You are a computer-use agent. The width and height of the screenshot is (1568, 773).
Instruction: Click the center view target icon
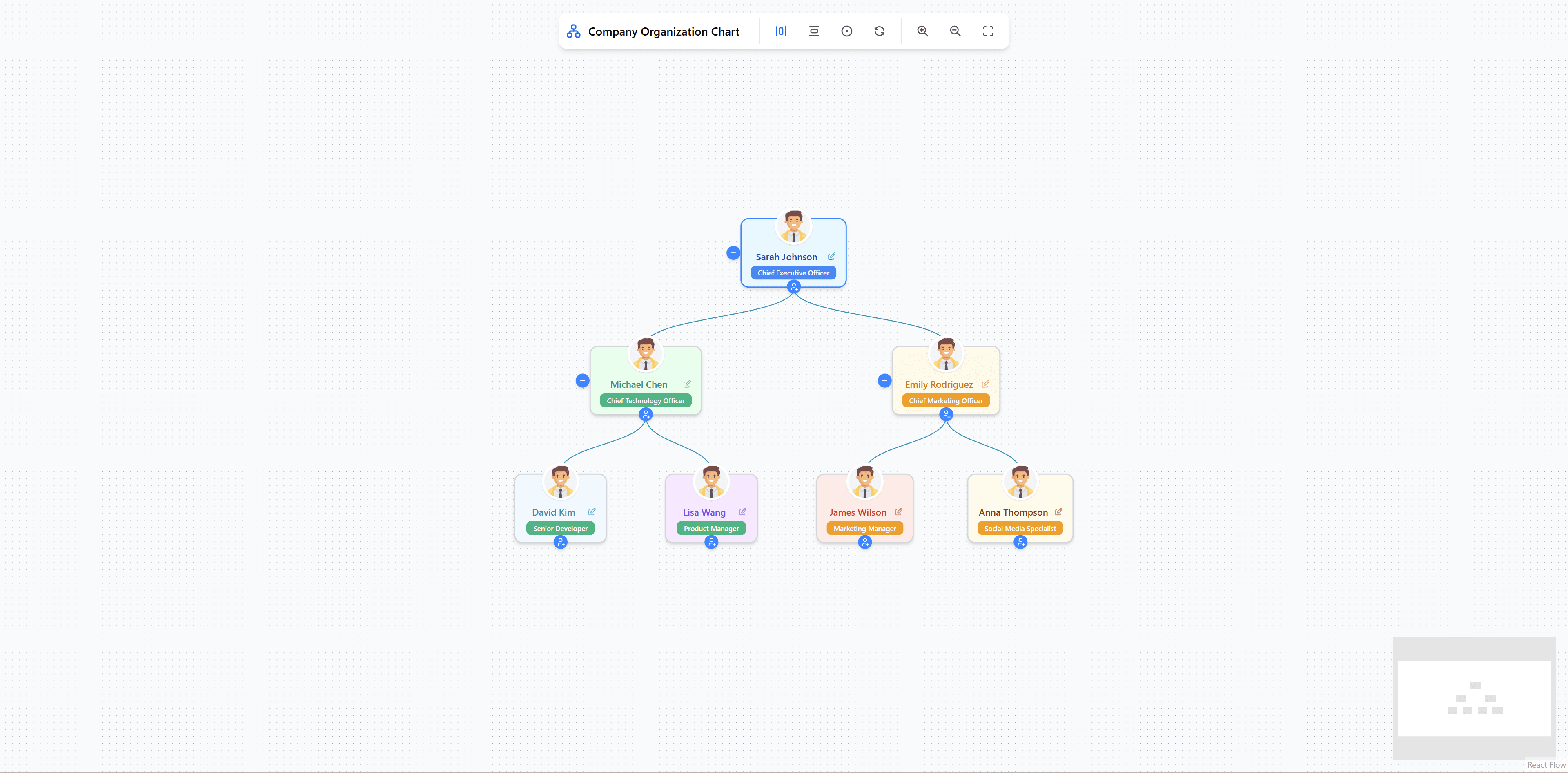847,31
